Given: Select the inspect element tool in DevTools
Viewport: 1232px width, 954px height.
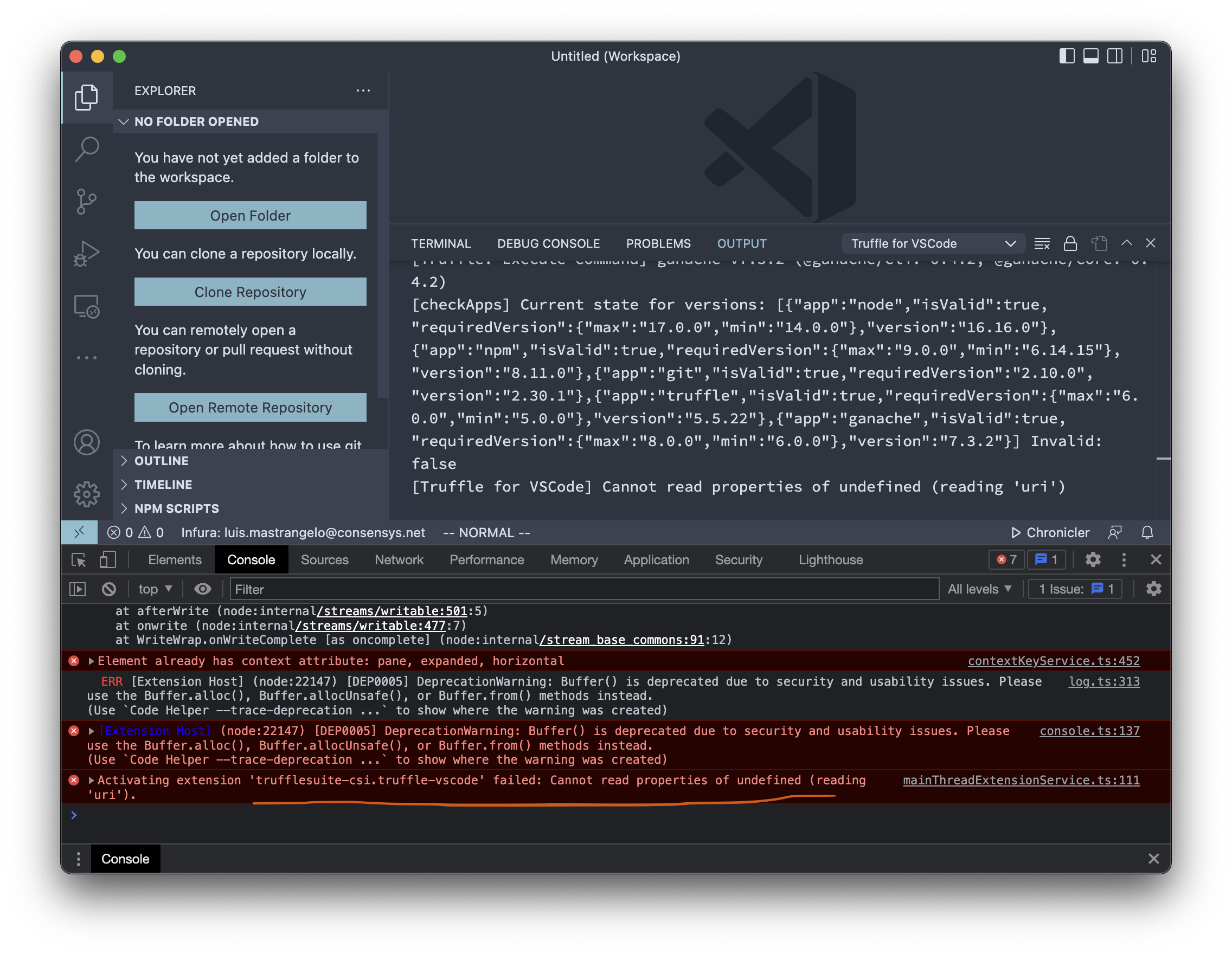Looking at the screenshot, I should coord(80,560).
